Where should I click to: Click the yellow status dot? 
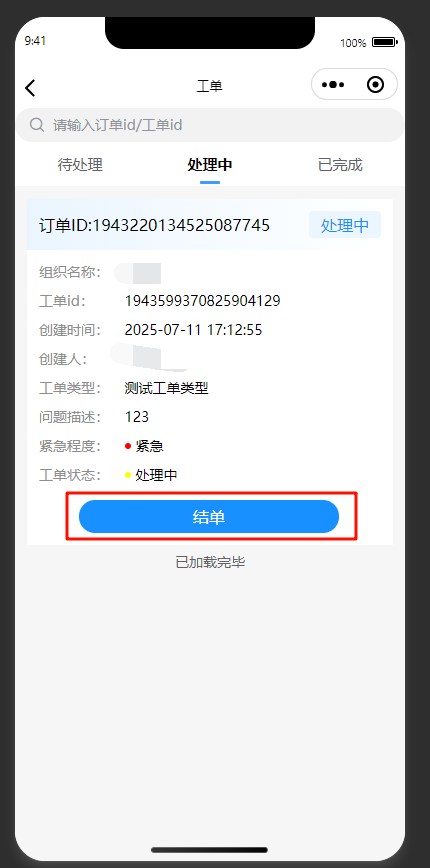point(128,475)
